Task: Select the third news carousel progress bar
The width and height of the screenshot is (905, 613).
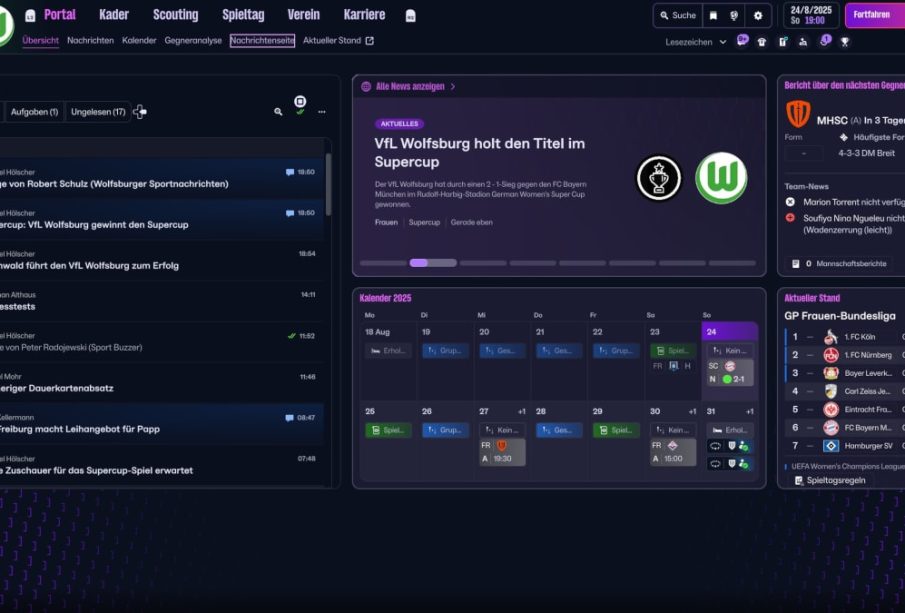Action: tap(483, 263)
